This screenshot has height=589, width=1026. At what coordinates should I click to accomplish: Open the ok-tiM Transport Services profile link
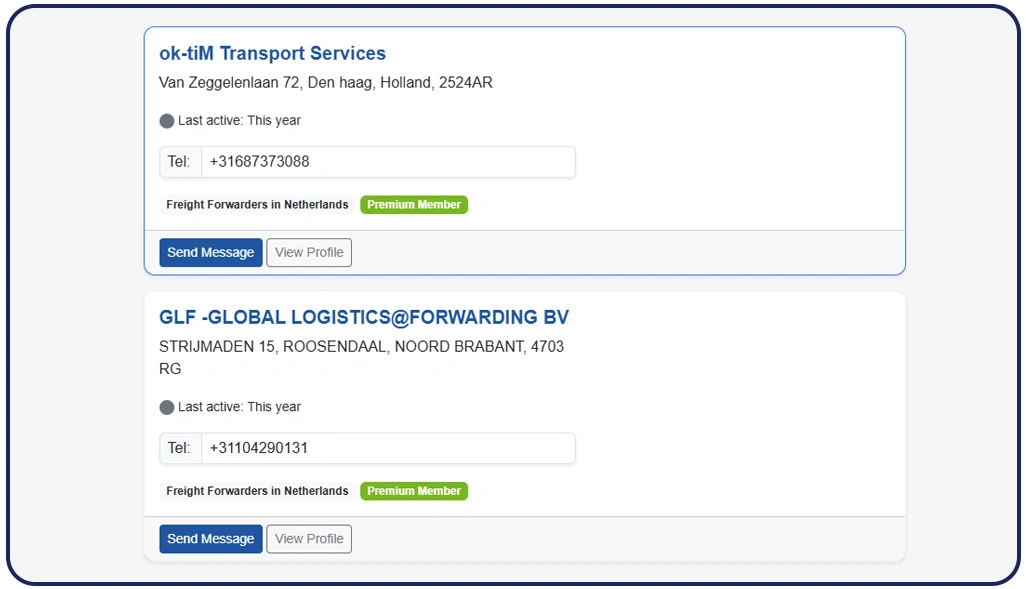click(272, 53)
